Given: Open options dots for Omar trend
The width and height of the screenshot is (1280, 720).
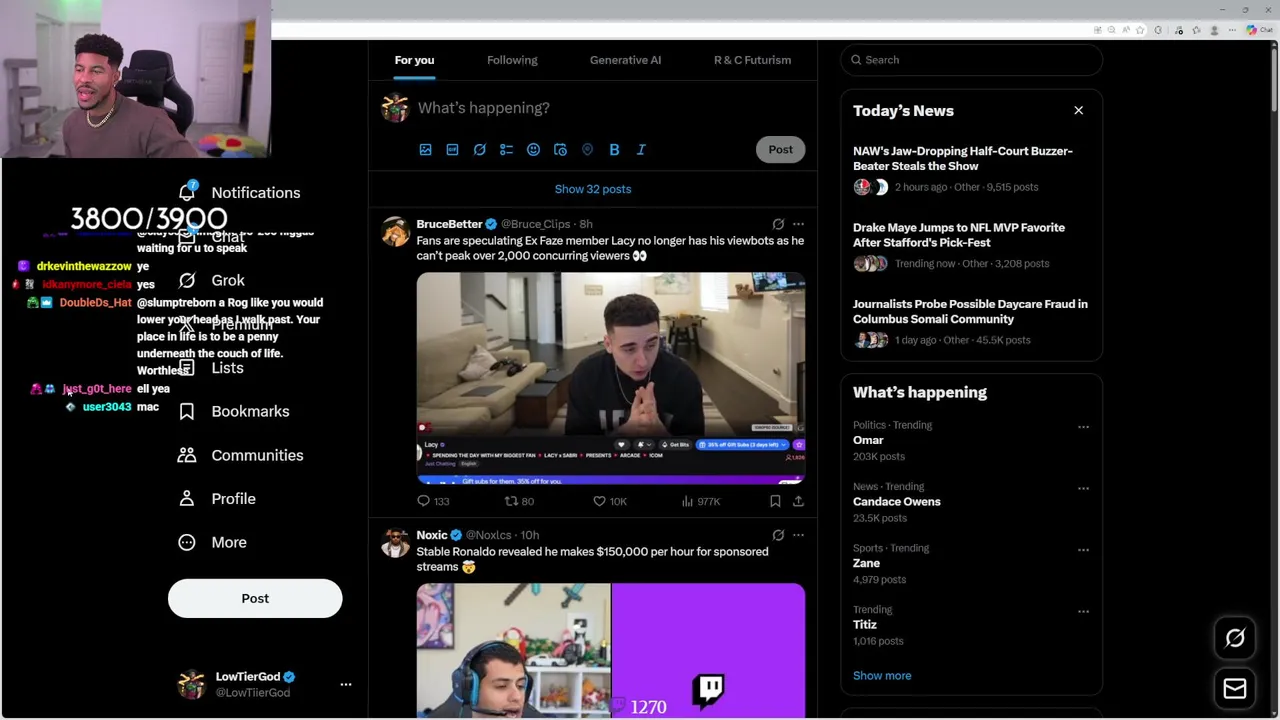Looking at the screenshot, I should [x=1083, y=427].
